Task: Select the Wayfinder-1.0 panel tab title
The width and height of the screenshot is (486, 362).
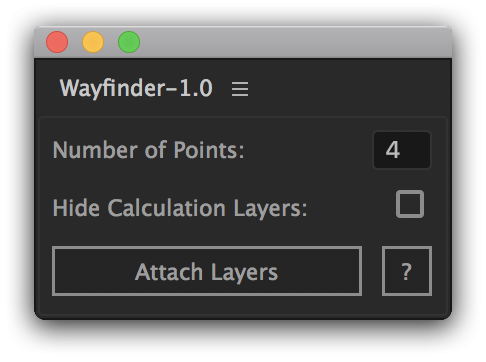Action: pyautogui.click(x=136, y=89)
